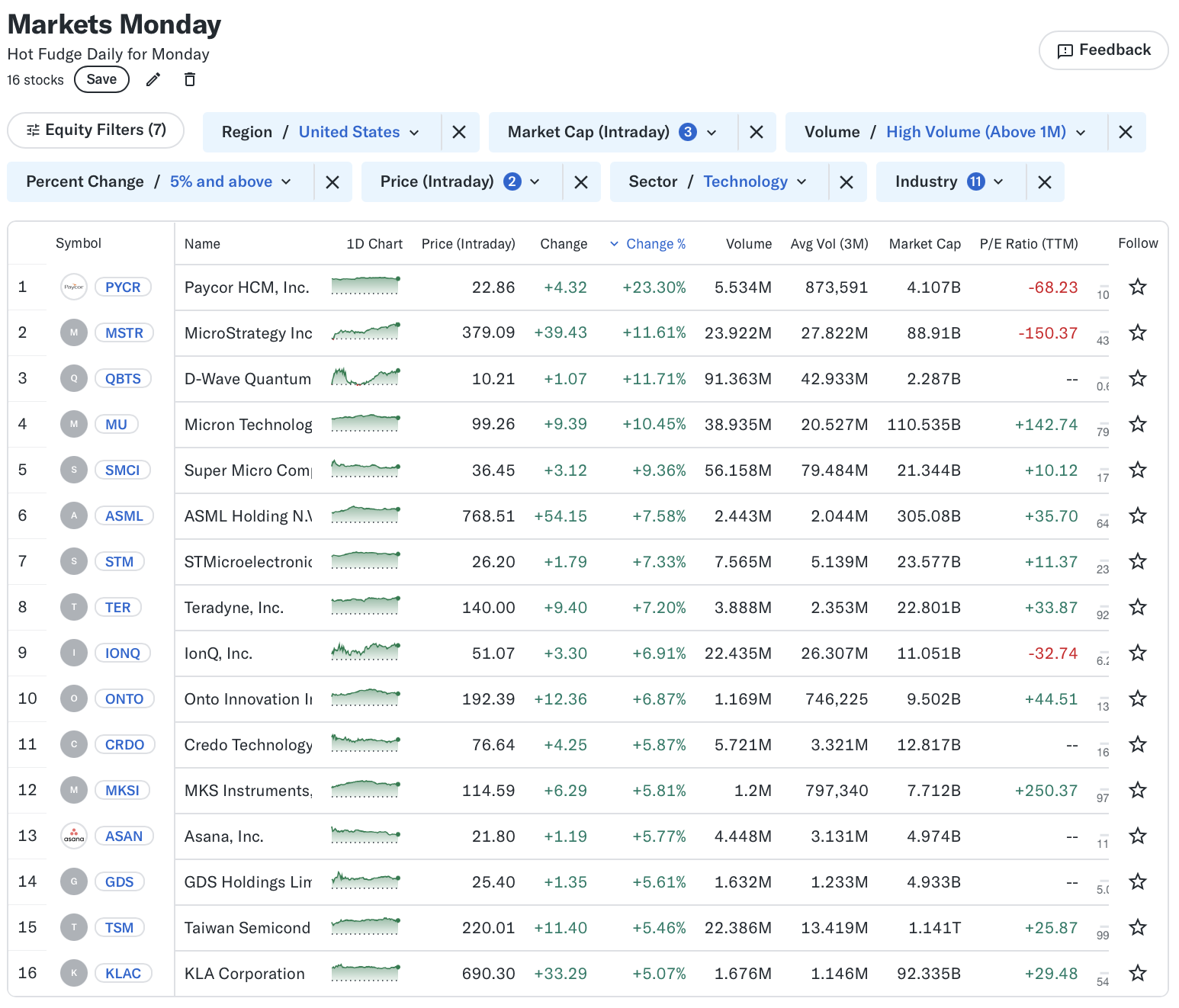Sort by the Change % column header
Viewport: 1179px width, 1008px height.
click(656, 243)
